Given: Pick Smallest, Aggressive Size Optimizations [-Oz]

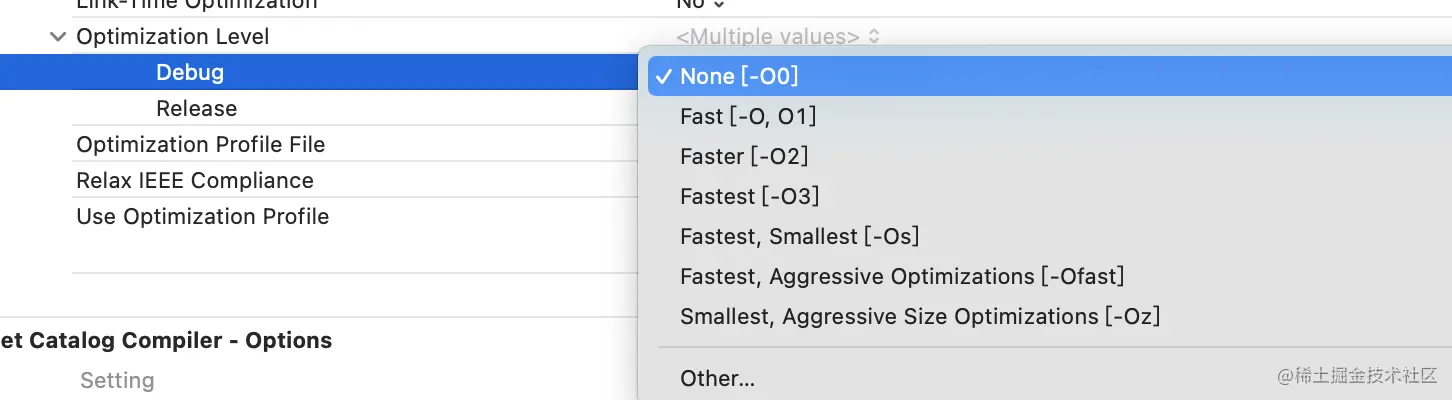Looking at the screenshot, I should (920, 317).
